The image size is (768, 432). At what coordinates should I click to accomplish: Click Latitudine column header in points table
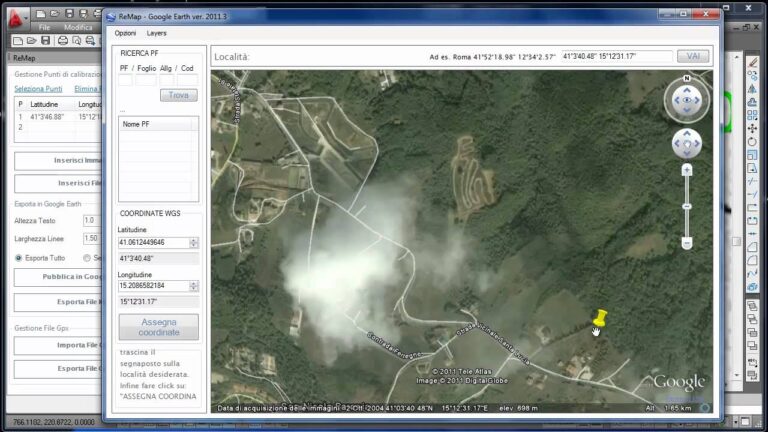(44, 104)
